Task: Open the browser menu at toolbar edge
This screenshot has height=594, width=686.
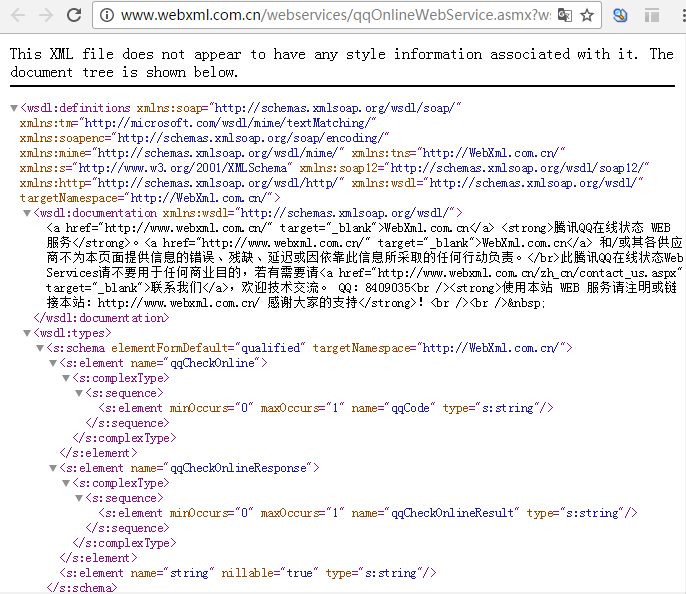Action: click(x=683, y=15)
